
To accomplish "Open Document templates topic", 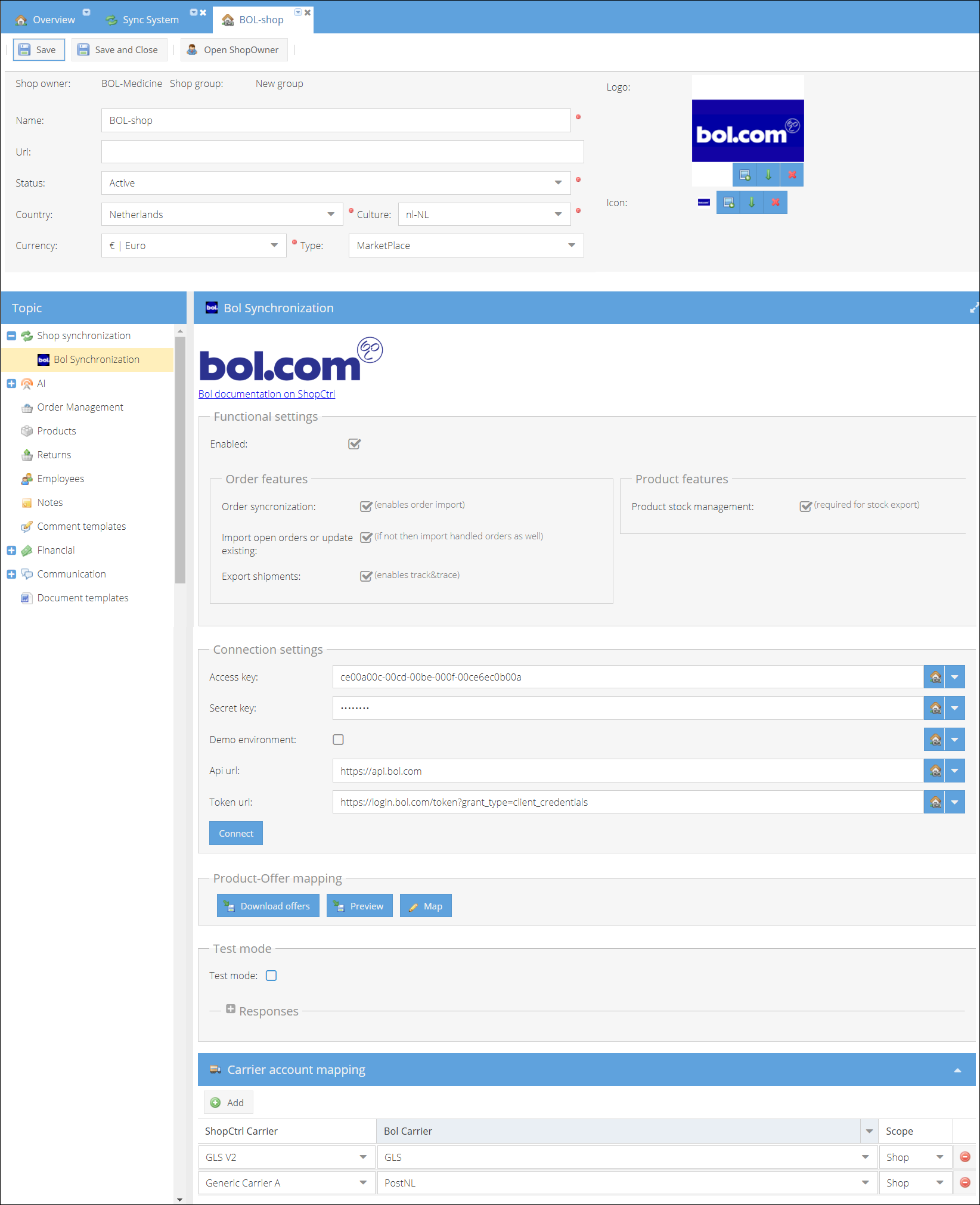I will 82,598.
